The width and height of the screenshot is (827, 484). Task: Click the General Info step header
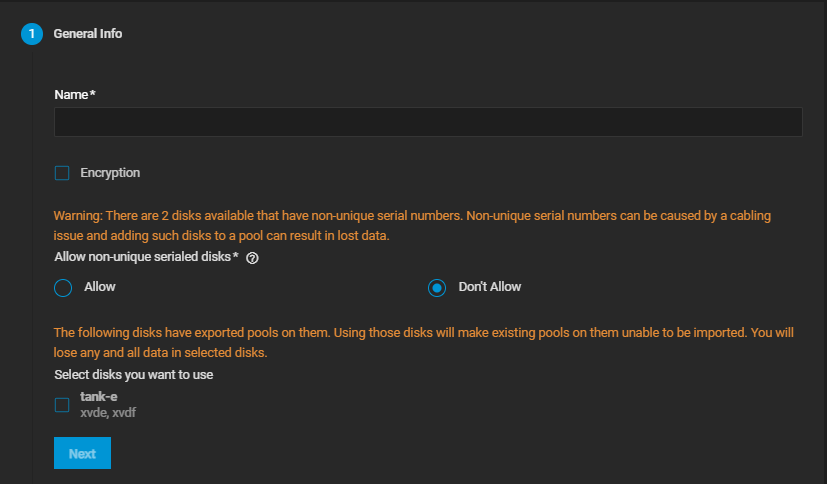click(x=88, y=34)
